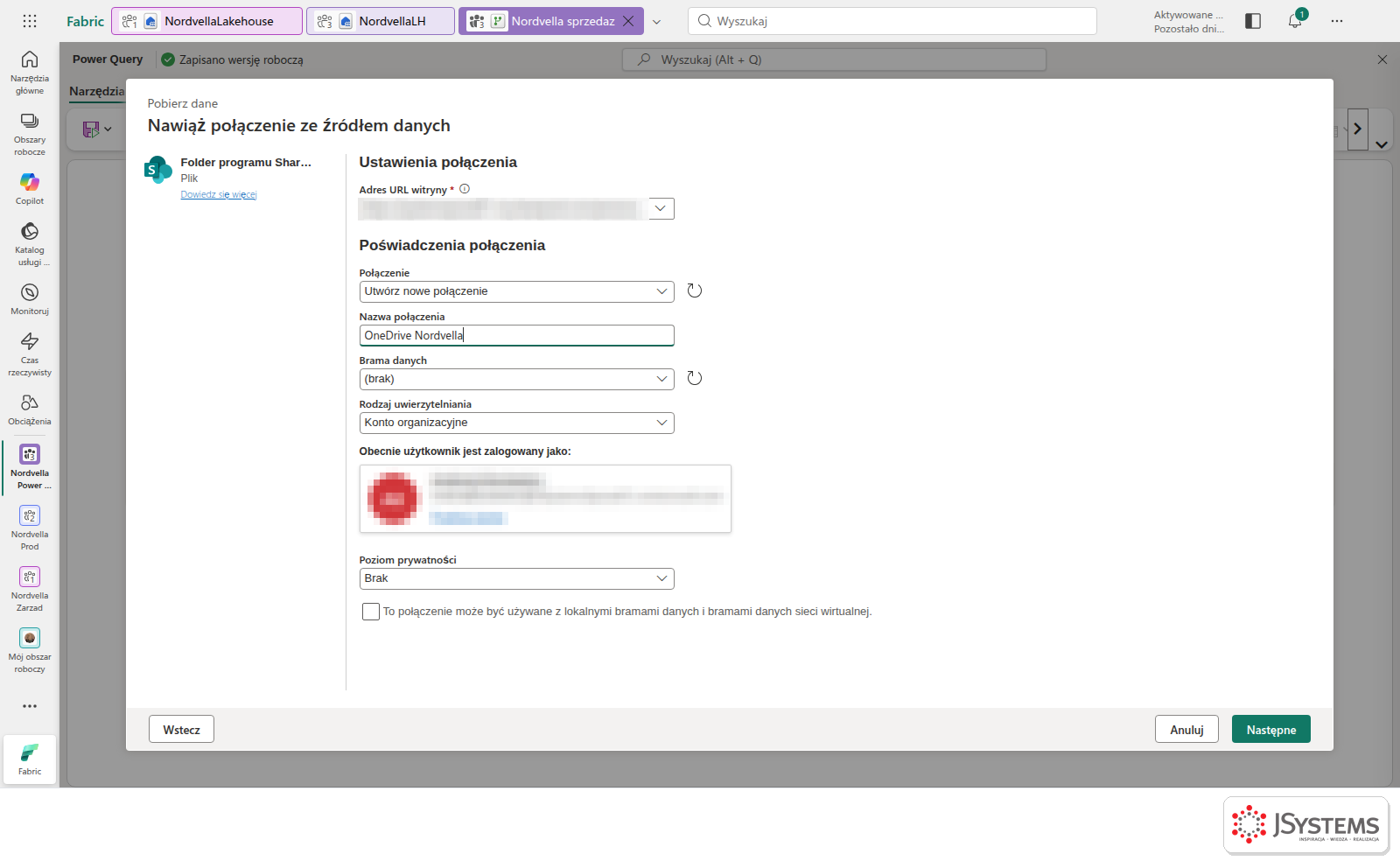The width and height of the screenshot is (1400, 861).
Task: Click the Fabric experience switcher
Action: pyautogui.click(x=30, y=759)
